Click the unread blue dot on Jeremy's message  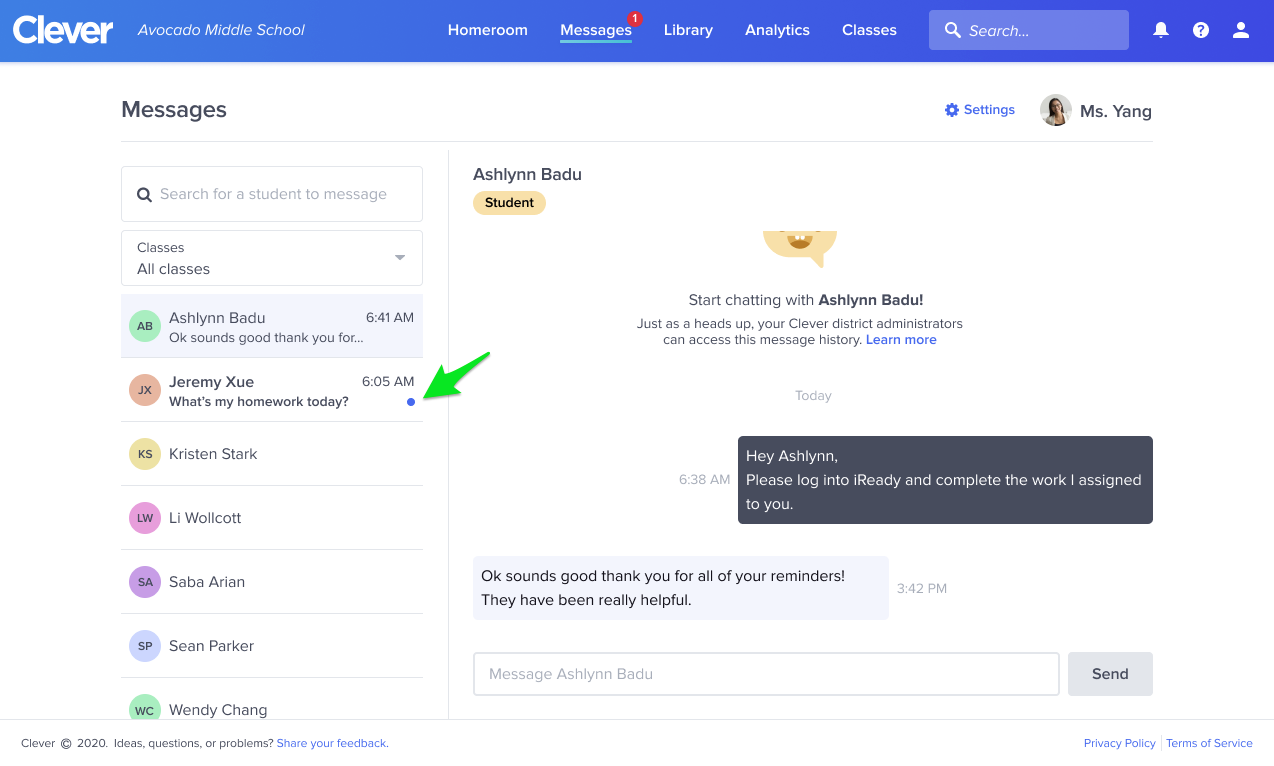pyautogui.click(x=411, y=402)
